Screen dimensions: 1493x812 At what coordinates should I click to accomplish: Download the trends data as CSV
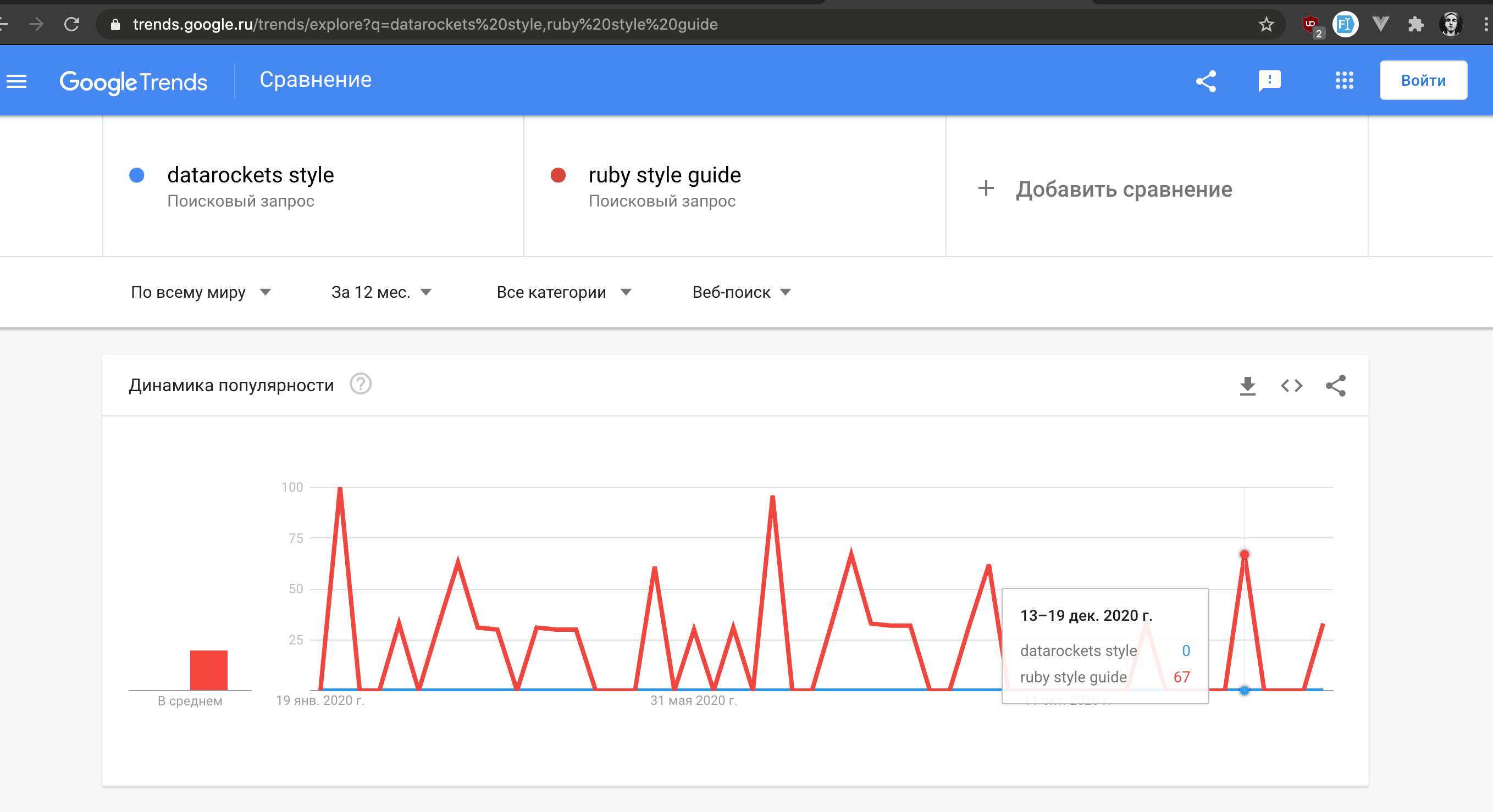pyautogui.click(x=1247, y=386)
